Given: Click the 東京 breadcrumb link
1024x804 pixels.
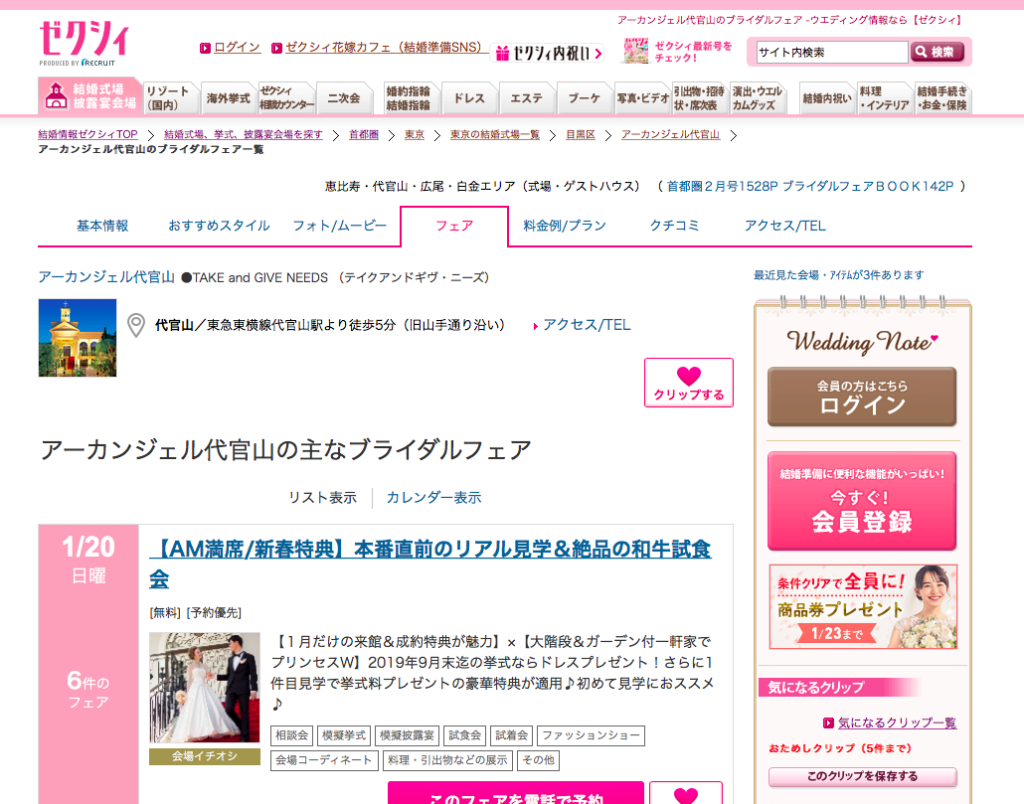Looking at the screenshot, I should [x=414, y=135].
